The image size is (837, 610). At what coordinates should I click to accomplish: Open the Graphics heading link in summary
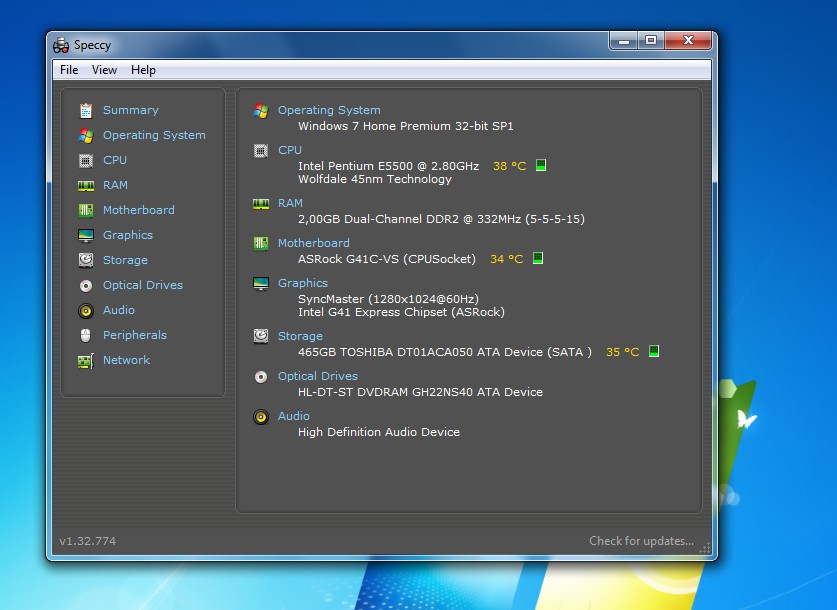[303, 283]
